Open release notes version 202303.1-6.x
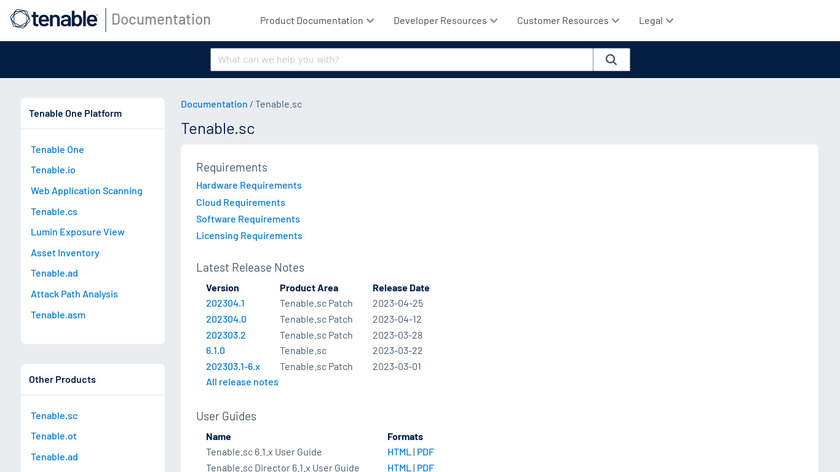Screen dimensions: 840x472 tap(233, 367)
